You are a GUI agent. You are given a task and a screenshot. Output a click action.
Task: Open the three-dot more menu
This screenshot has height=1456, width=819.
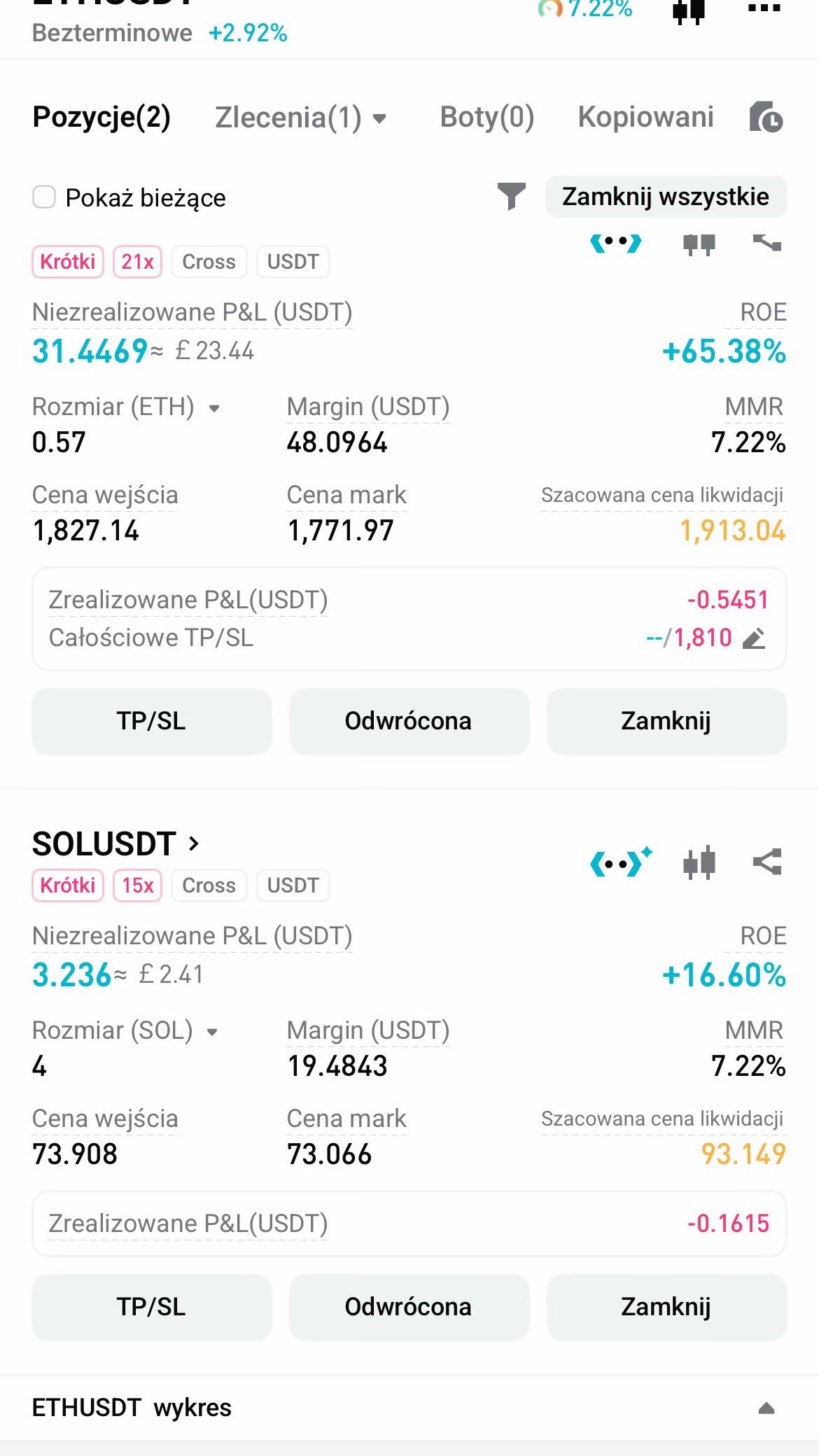click(764, 8)
